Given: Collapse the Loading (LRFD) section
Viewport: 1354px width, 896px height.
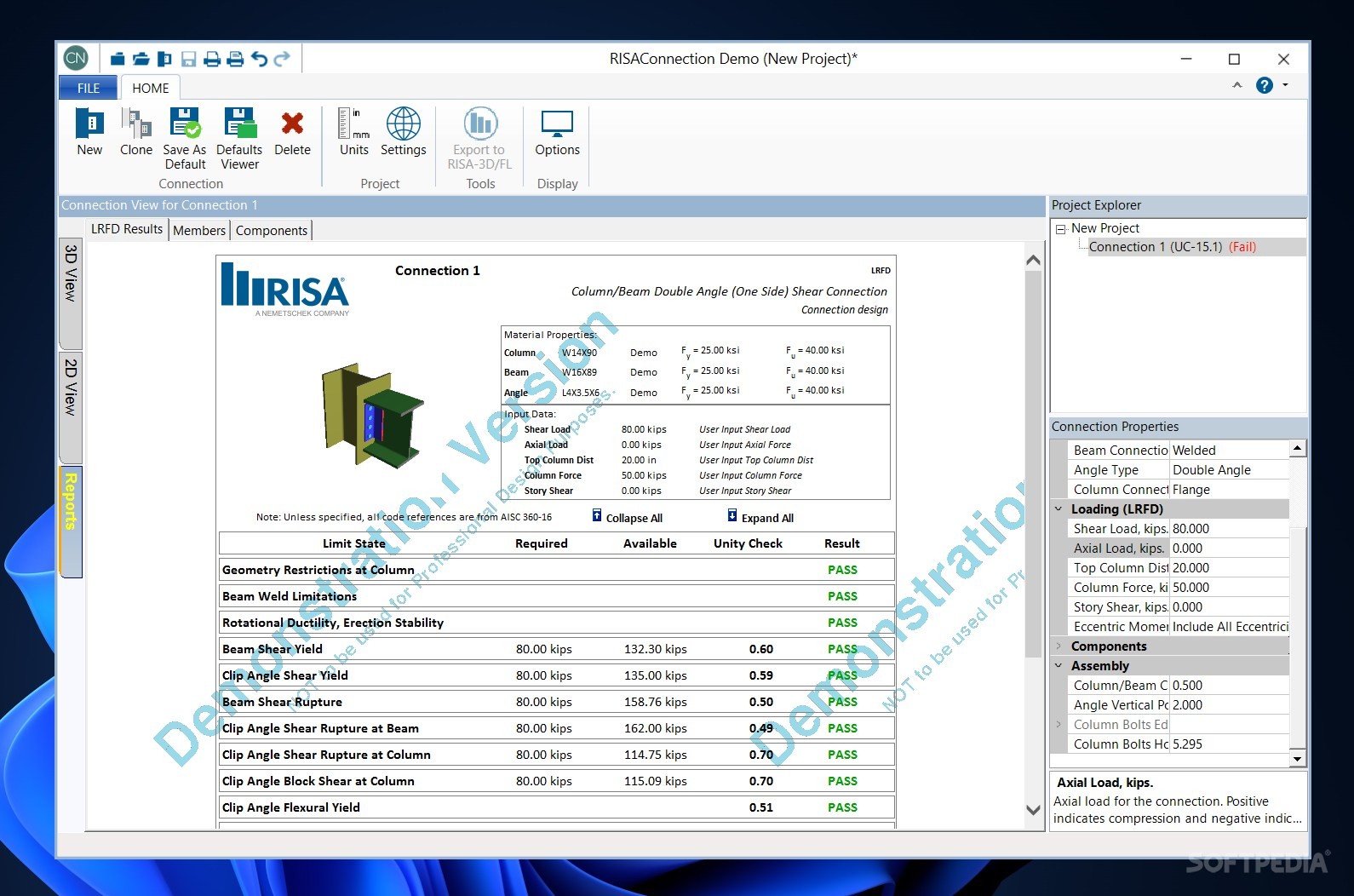Looking at the screenshot, I should point(1059,509).
